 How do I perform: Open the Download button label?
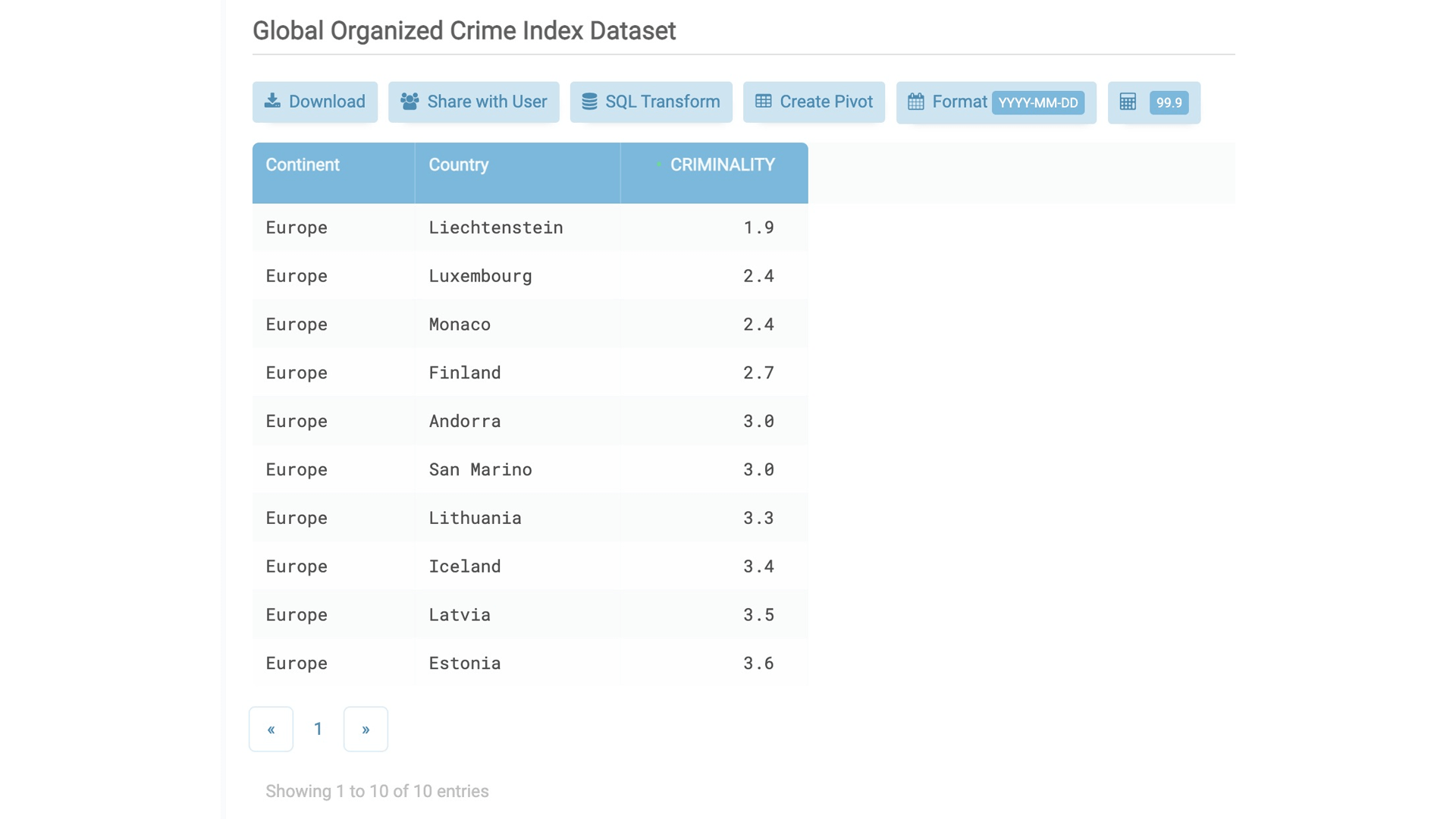[327, 102]
